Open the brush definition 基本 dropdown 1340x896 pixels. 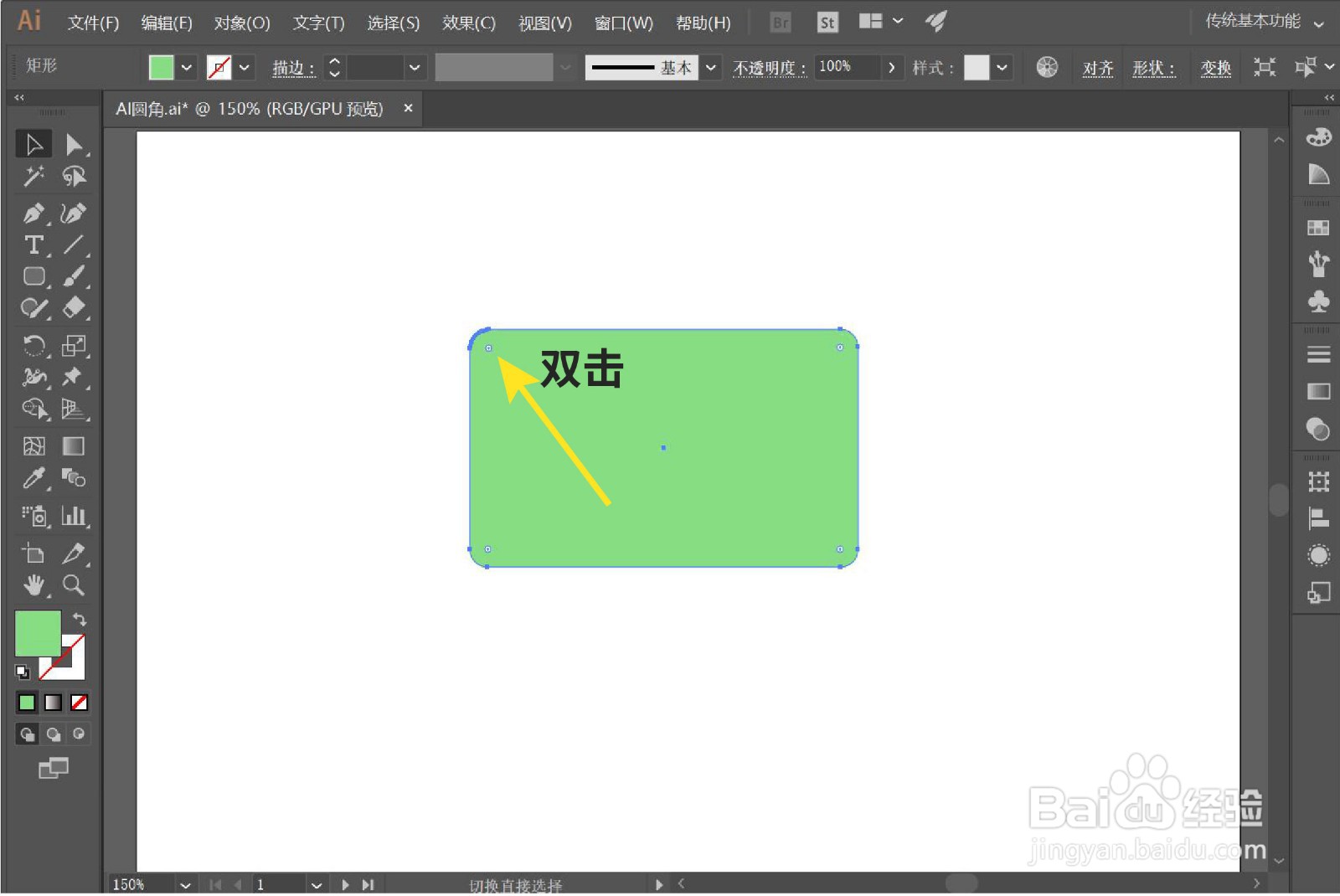711,67
